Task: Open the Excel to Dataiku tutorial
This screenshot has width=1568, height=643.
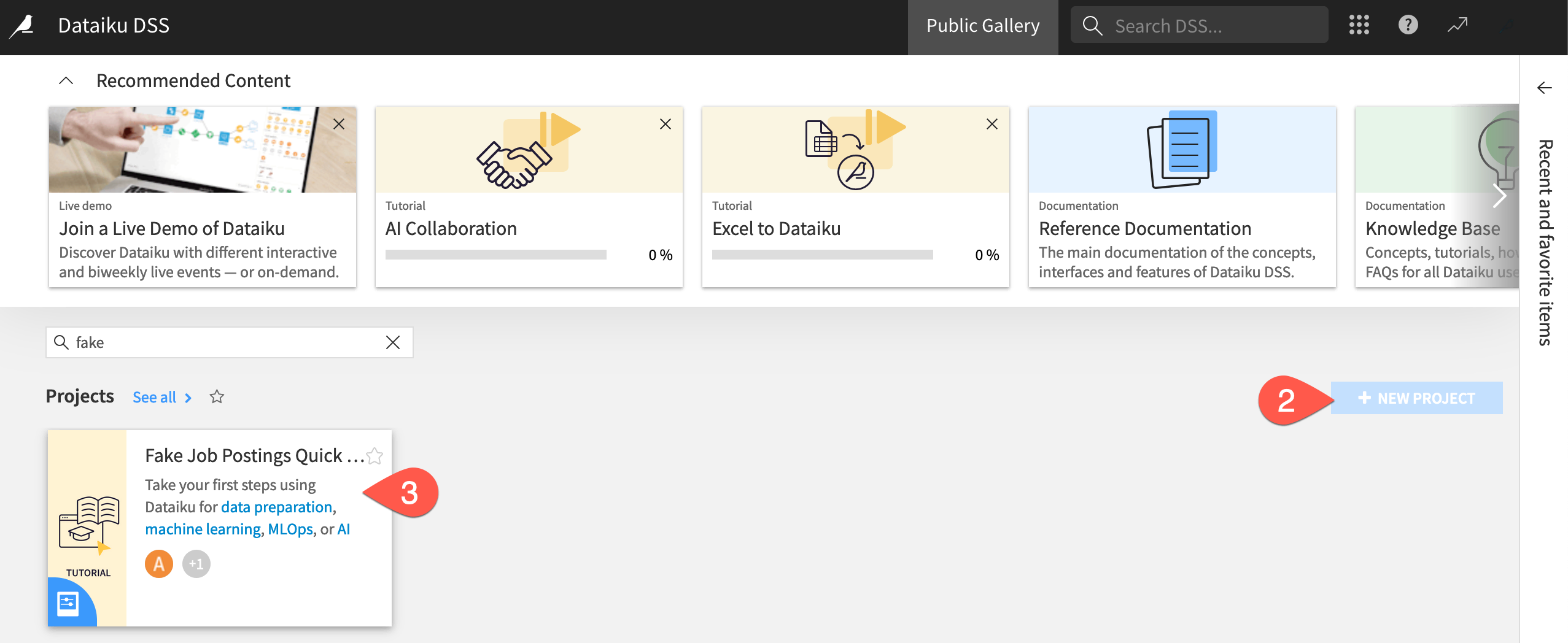Action: pos(776,228)
